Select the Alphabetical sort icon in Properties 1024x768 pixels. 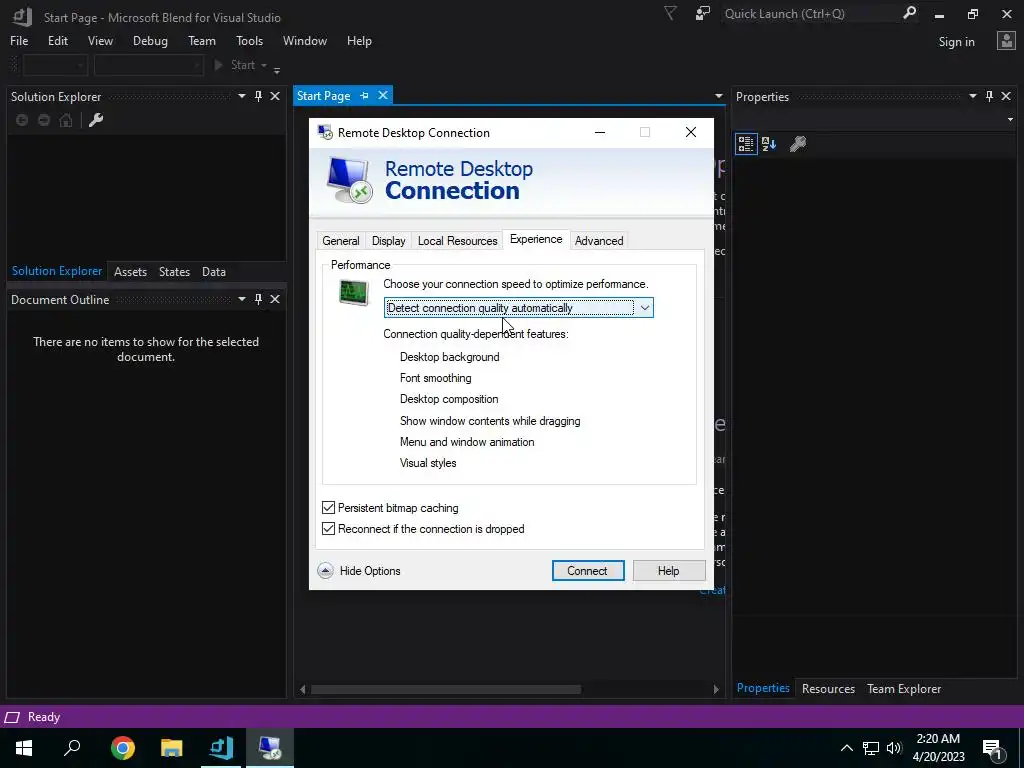coord(769,144)
